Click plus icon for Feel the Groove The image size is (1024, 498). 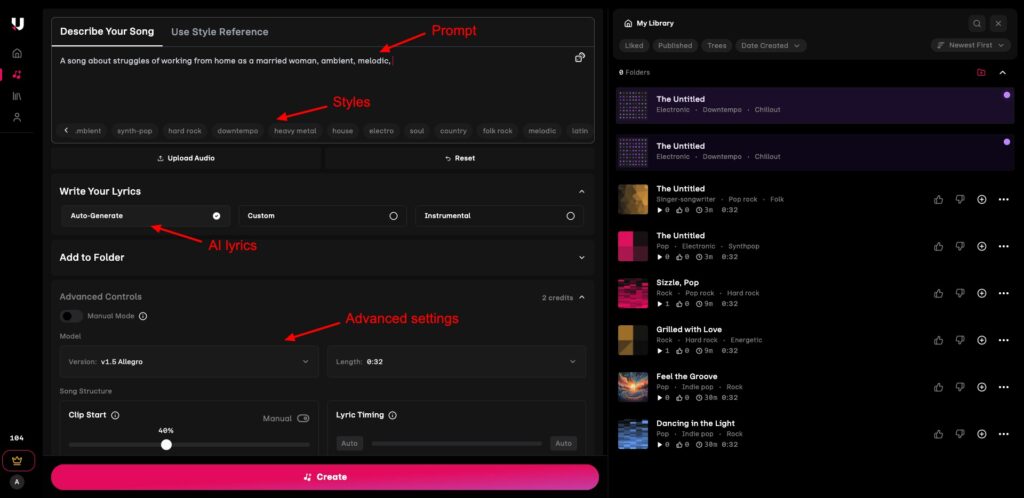(982, 387)
